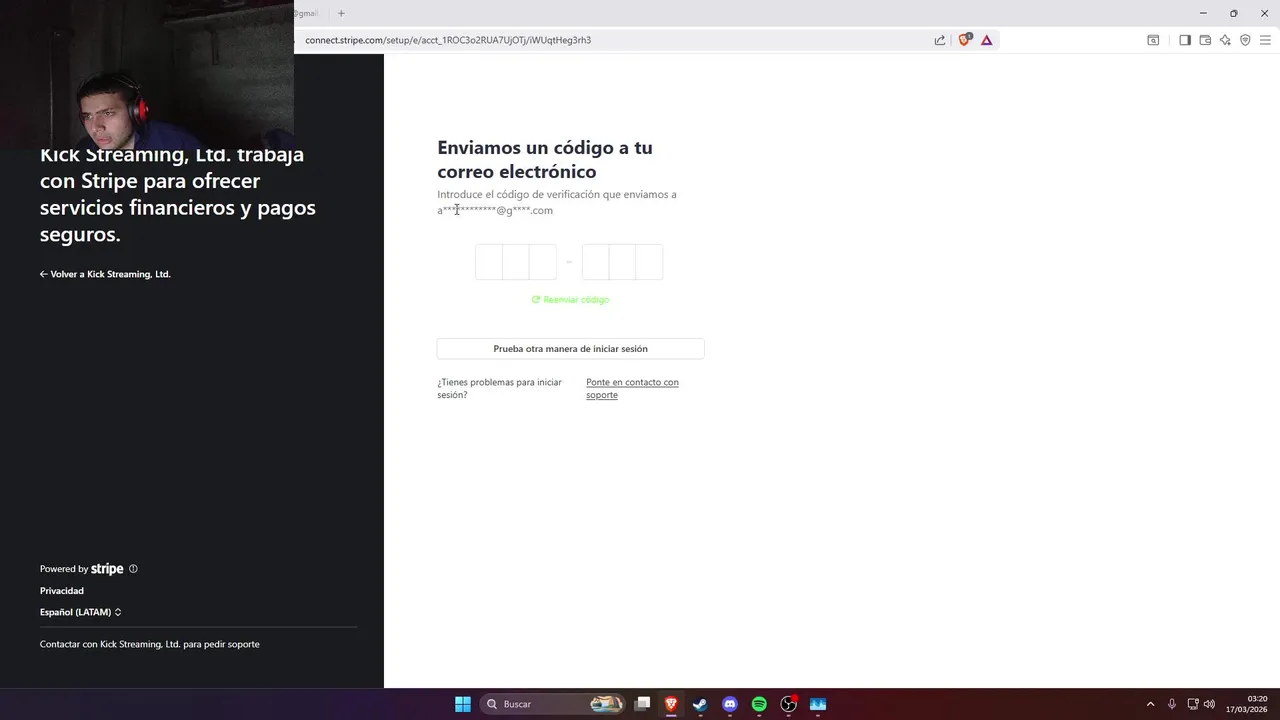Viewport: 1280px width, 720px height.
Task: Show hidden system tray icons
Action: point(1150,704)
